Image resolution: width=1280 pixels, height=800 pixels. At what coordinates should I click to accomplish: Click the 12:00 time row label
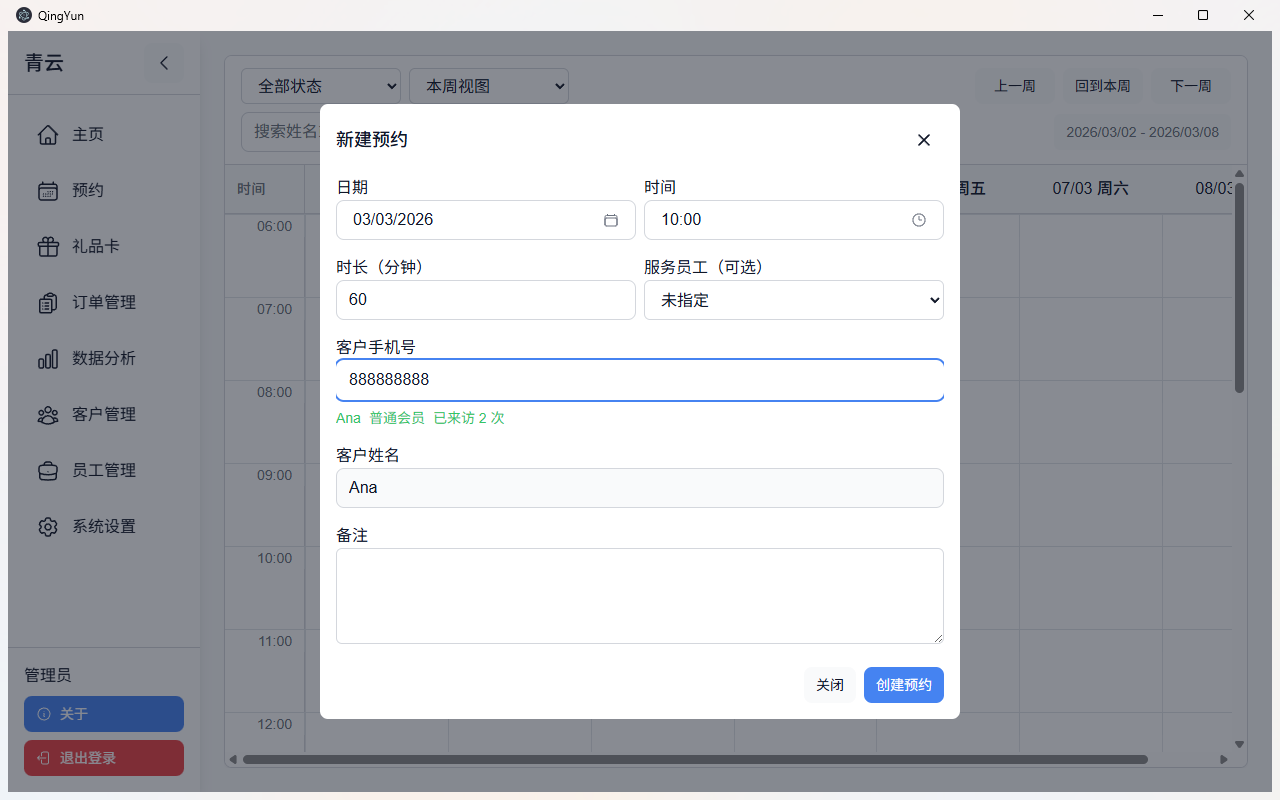coord(274,724)
